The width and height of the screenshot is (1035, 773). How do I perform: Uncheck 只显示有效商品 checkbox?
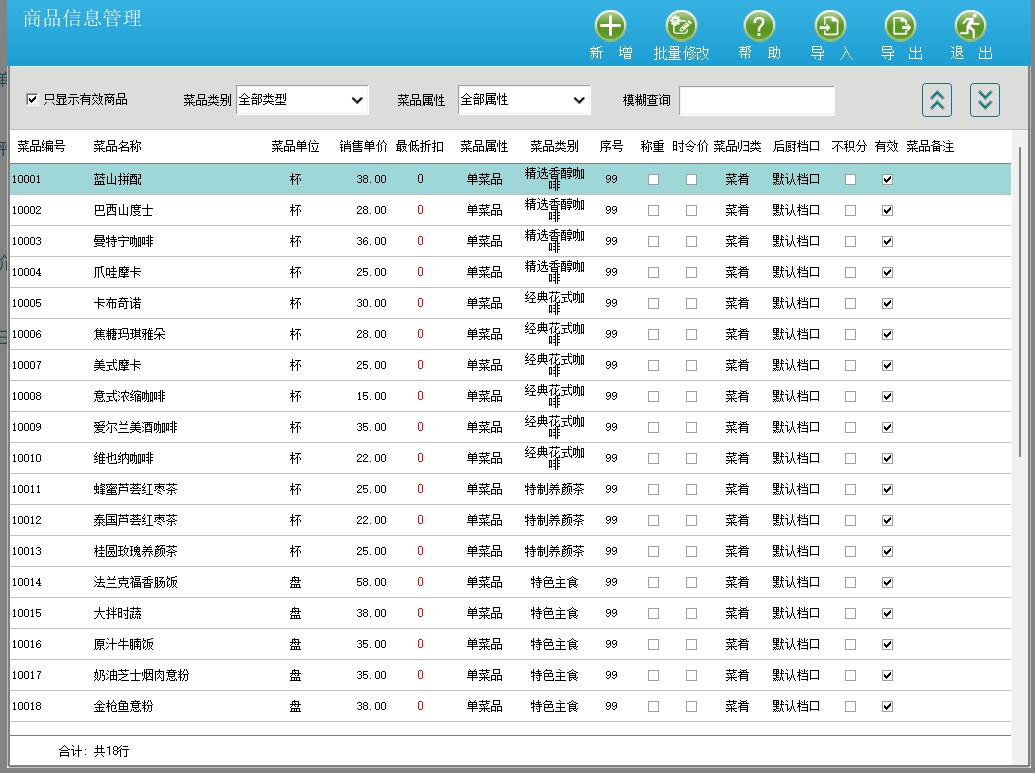click(32, 99)
